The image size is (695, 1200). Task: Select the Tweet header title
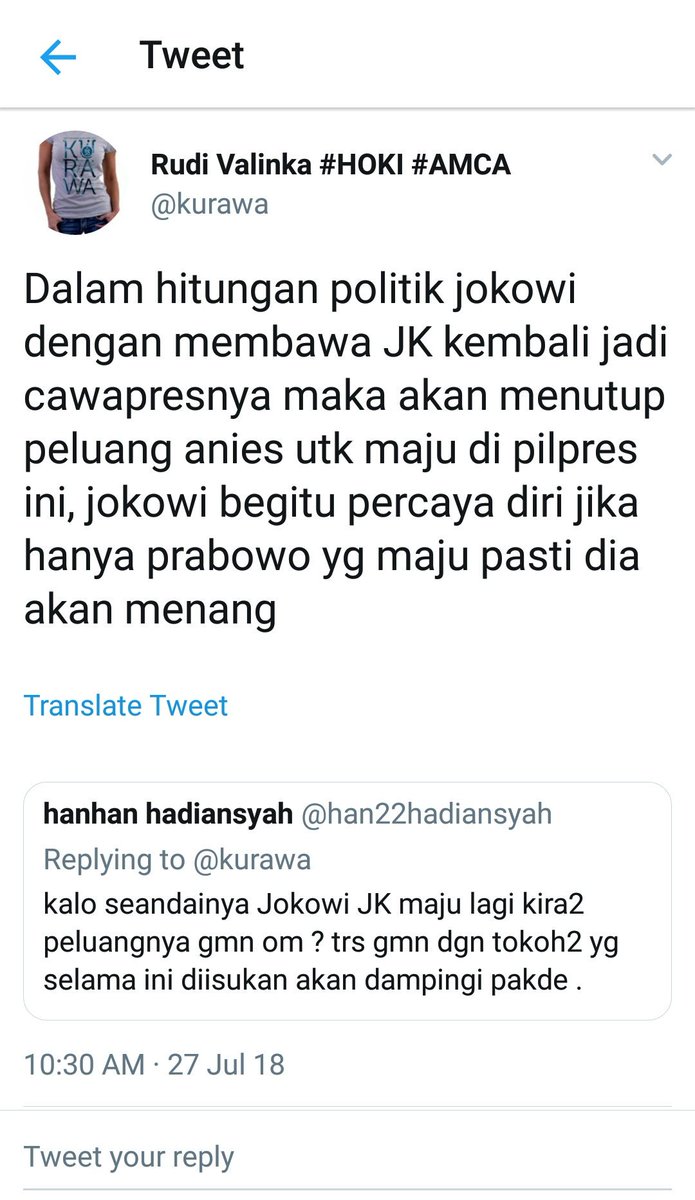coord(192,55)
